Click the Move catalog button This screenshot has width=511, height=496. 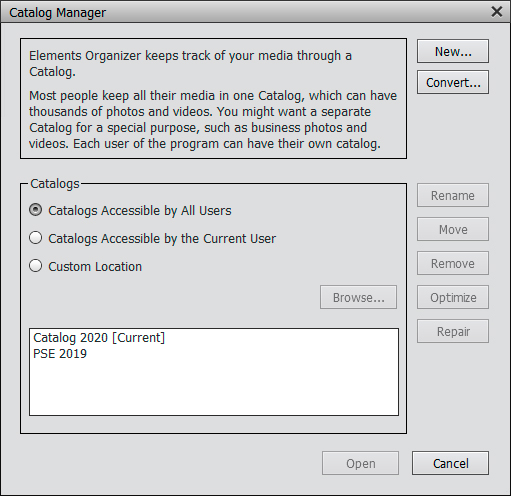coord(453,229)
